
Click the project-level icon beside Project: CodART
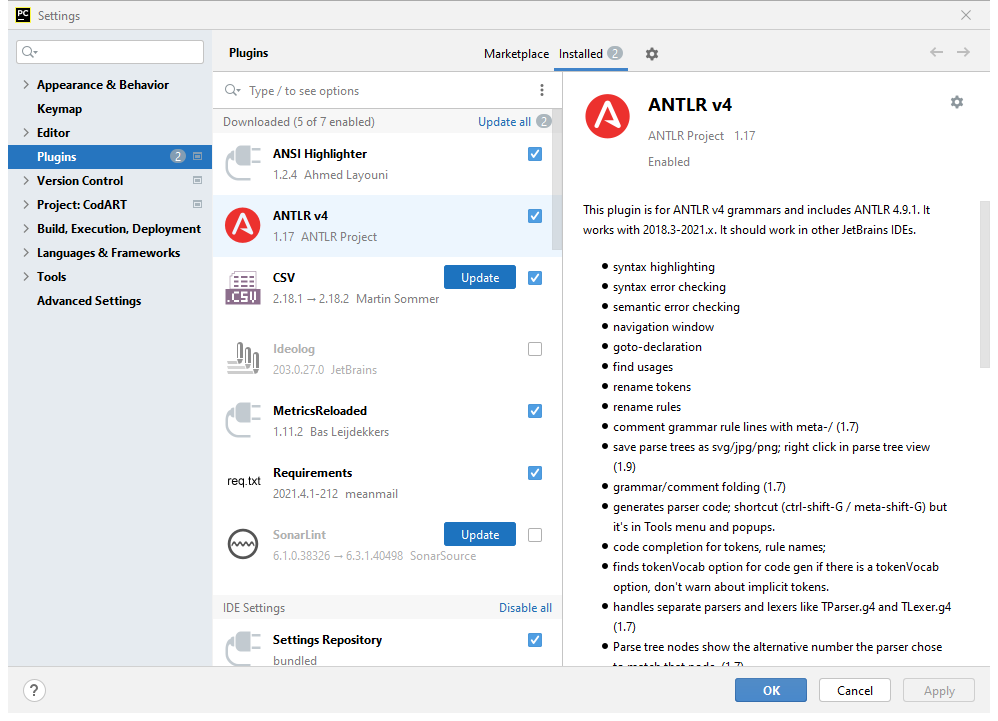click(x=197, y=204)
